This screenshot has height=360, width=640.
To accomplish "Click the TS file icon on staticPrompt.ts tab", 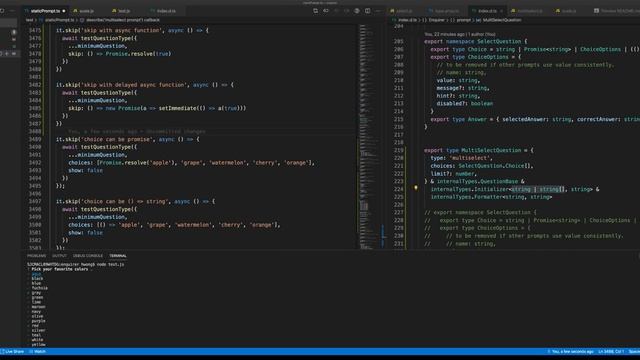I will [x=27, y=11].
